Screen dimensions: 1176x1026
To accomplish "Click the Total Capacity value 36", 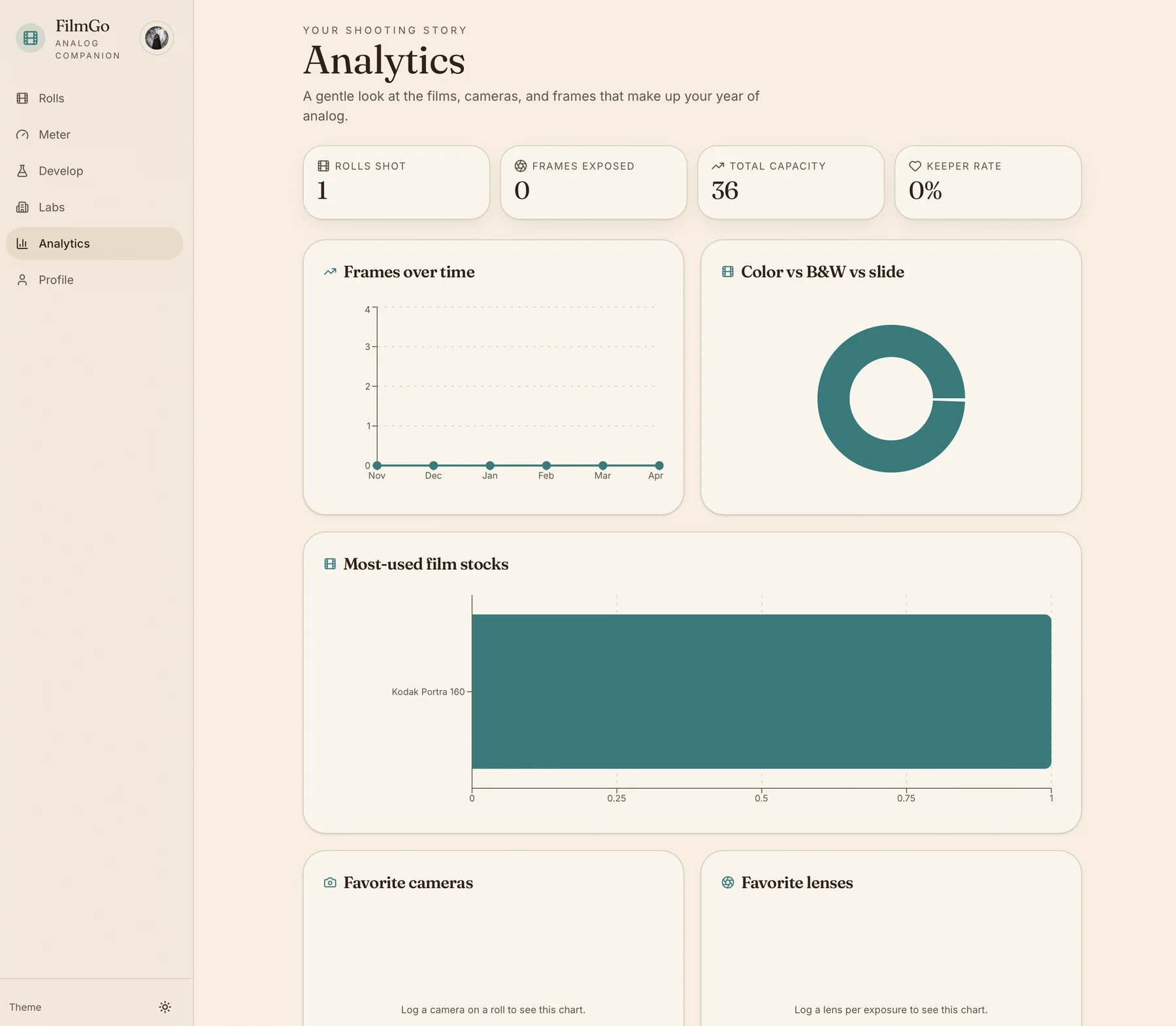I will [x=725, y=191].
